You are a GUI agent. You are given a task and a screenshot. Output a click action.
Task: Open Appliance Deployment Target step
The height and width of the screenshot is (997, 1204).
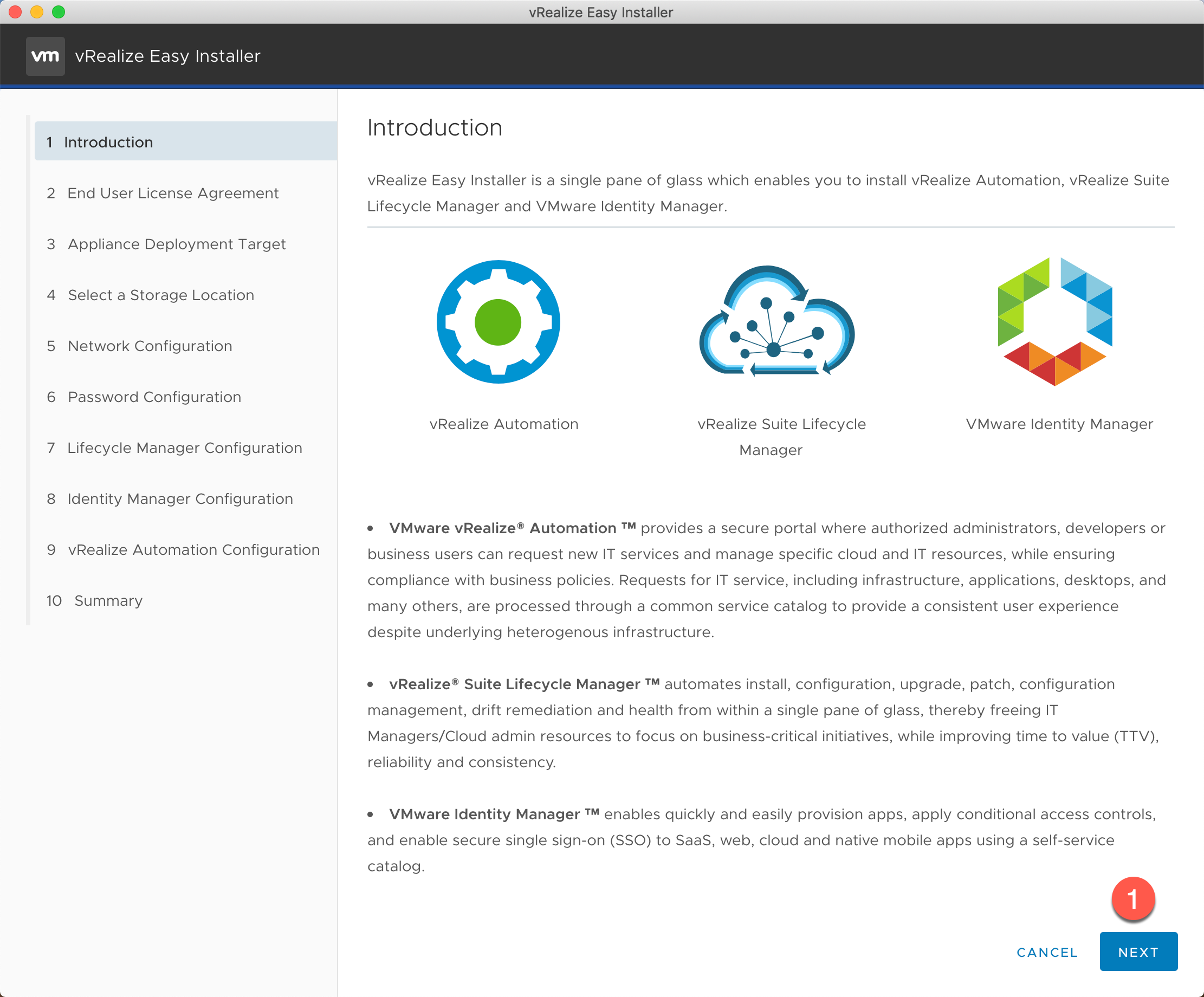point(177,244)
